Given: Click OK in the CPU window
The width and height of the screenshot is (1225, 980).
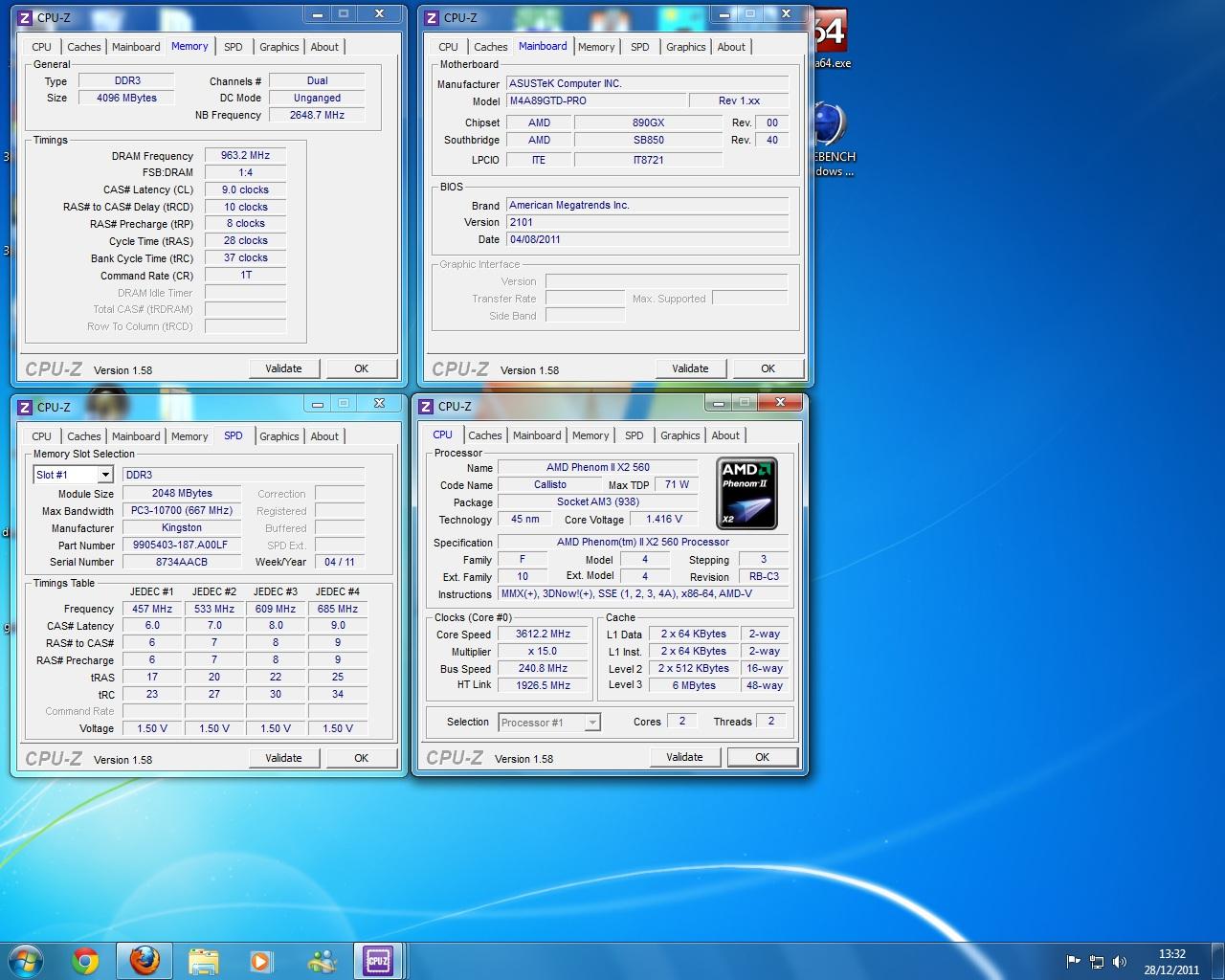Looking at the screenshot, I should 763,757.
